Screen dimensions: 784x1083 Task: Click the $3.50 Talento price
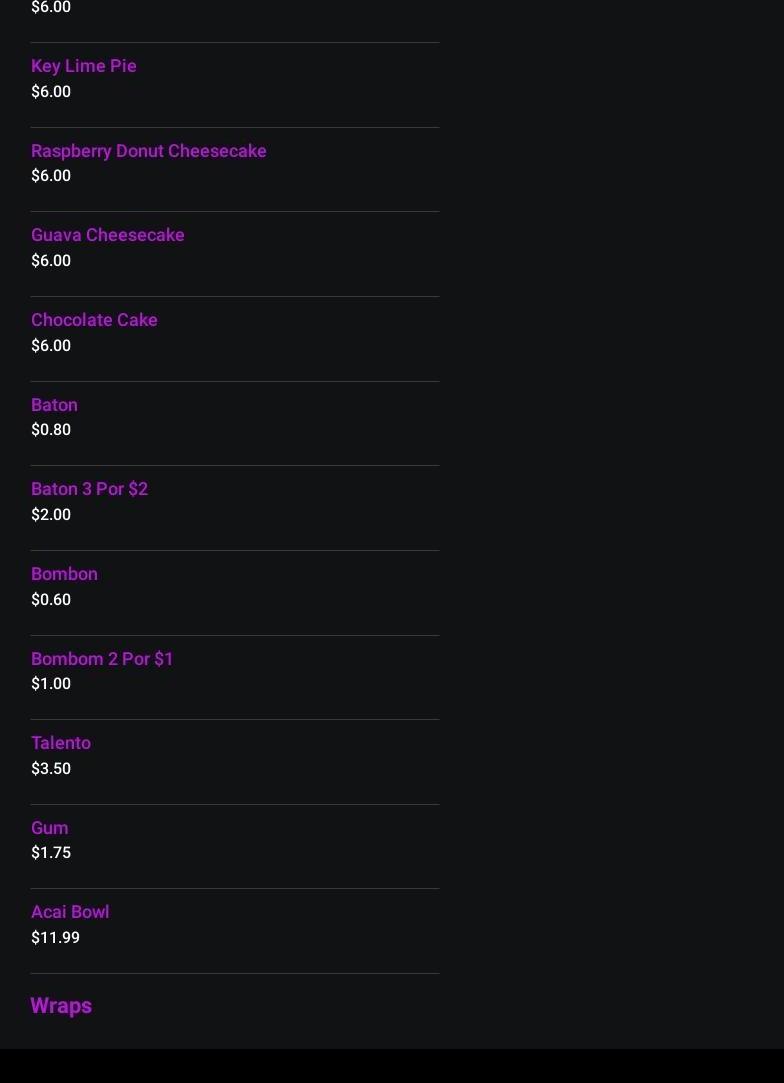tap(51, 769)
